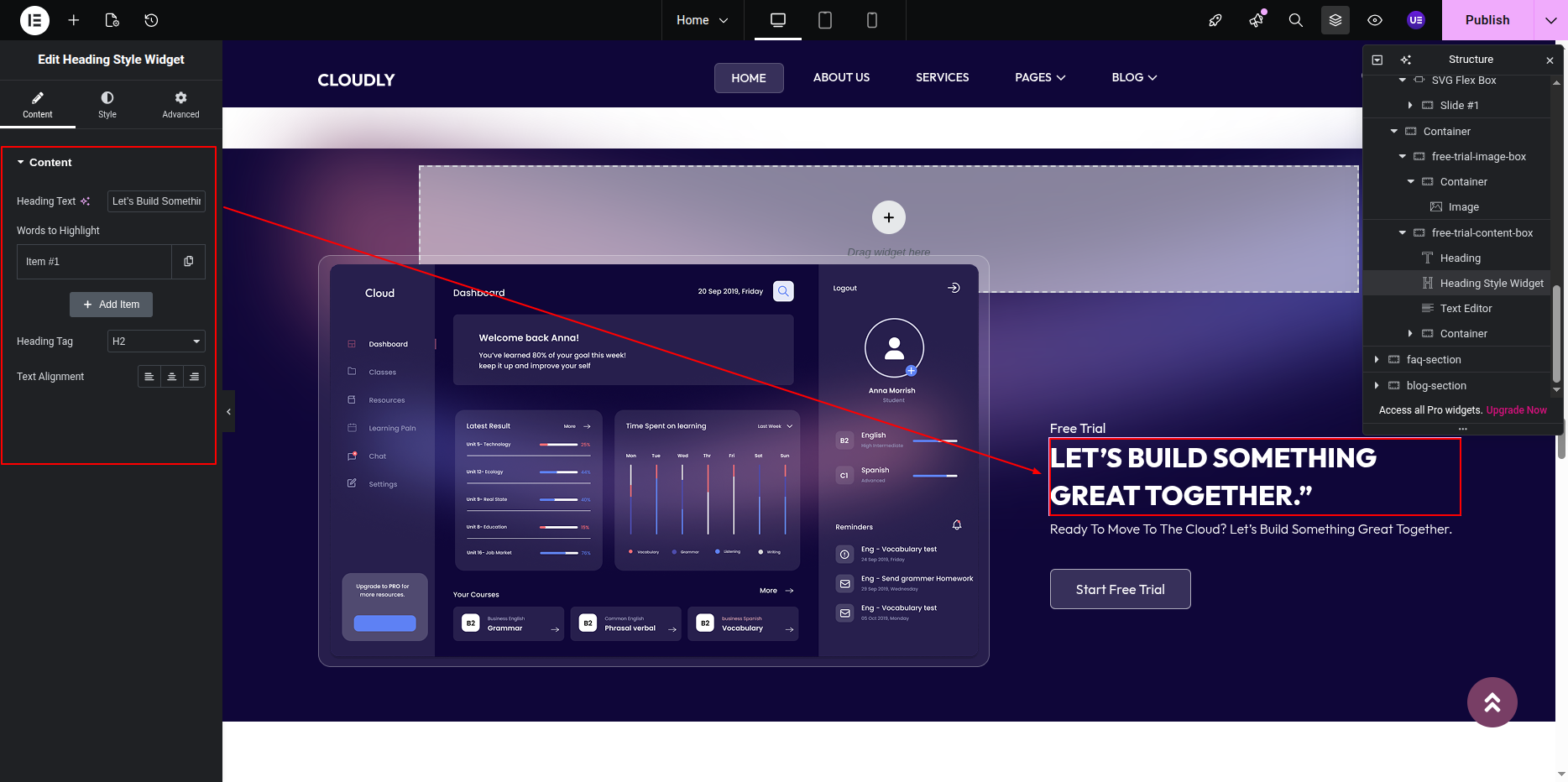Open the Item #1 repeater row
This screenshot has width=1568, height=782.
[x=94, y=262]
